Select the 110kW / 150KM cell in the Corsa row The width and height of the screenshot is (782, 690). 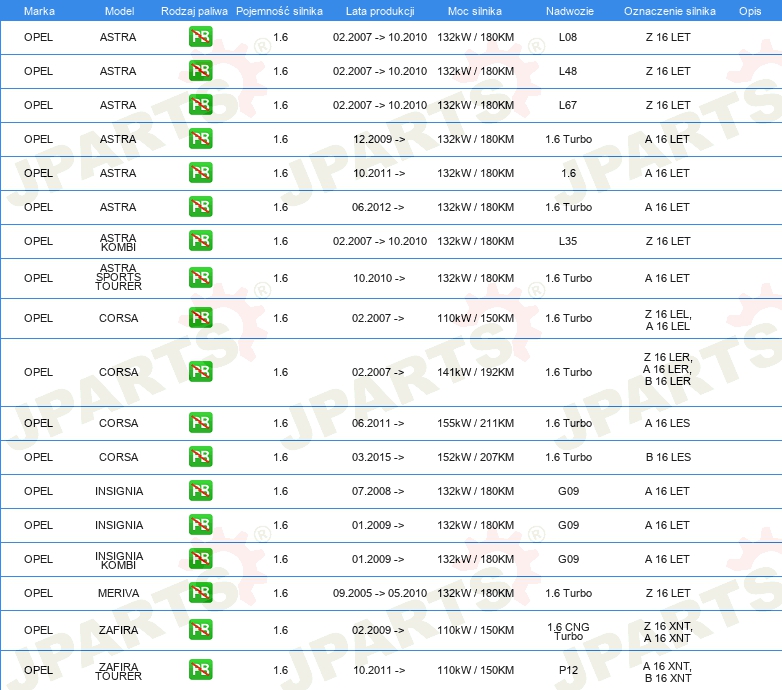[x=475, y=318]
